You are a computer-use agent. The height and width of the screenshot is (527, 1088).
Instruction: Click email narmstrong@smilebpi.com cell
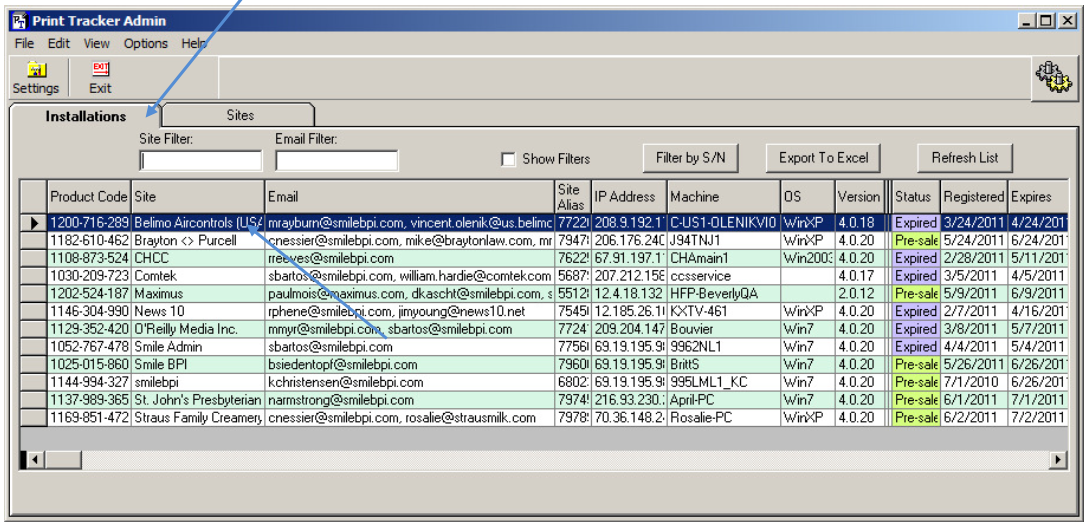pos(410,400)
